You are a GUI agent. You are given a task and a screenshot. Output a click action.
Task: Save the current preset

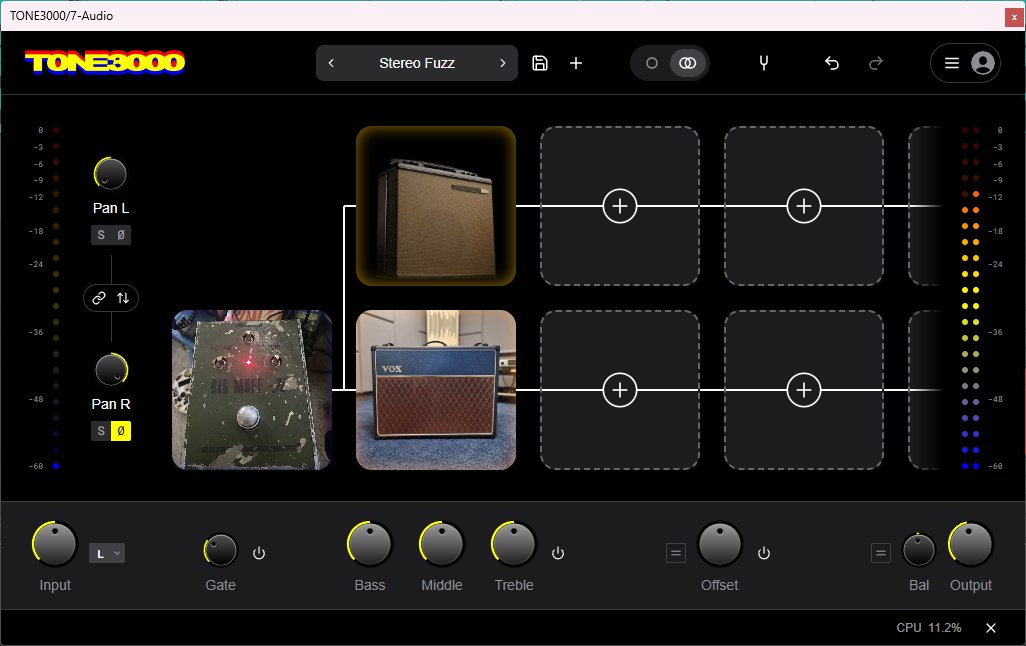(540, 63)
